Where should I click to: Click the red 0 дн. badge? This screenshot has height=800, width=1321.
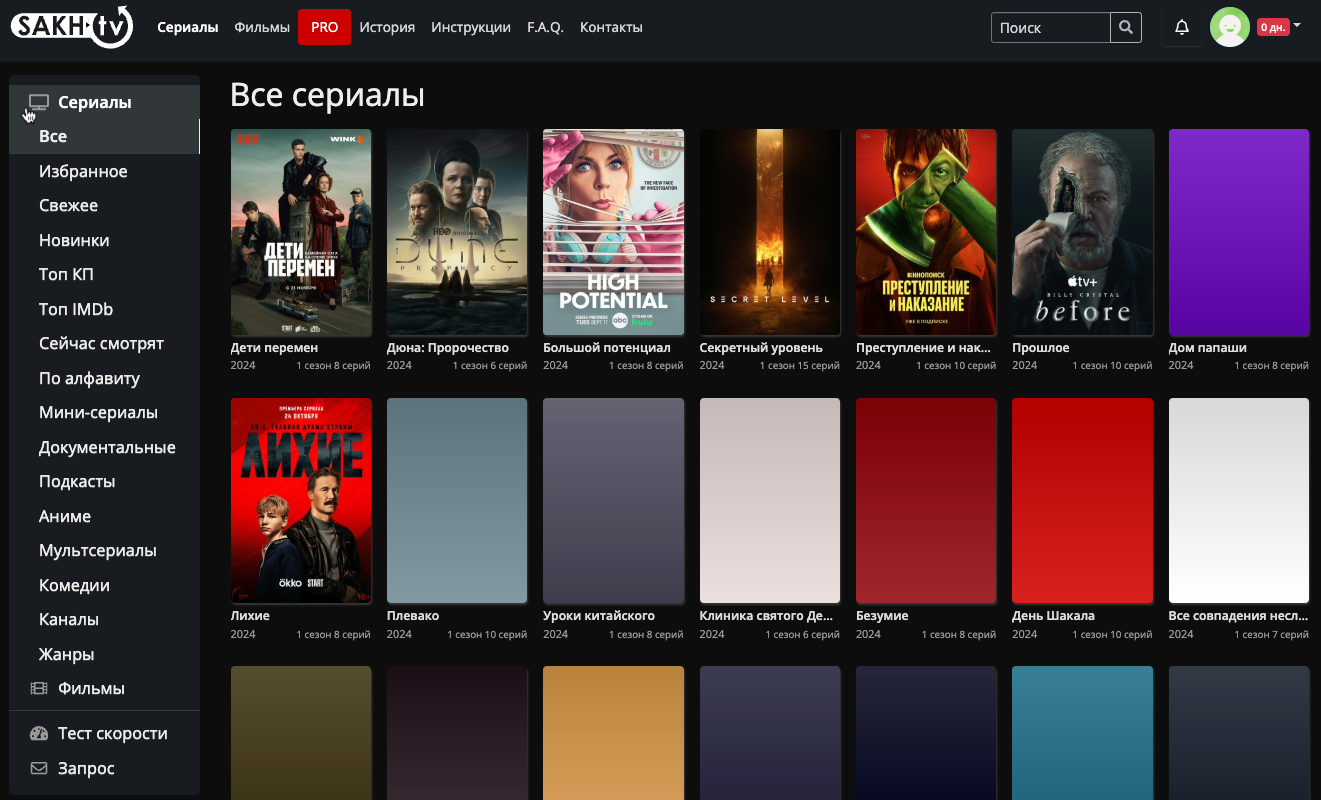tap(1272, 28)
